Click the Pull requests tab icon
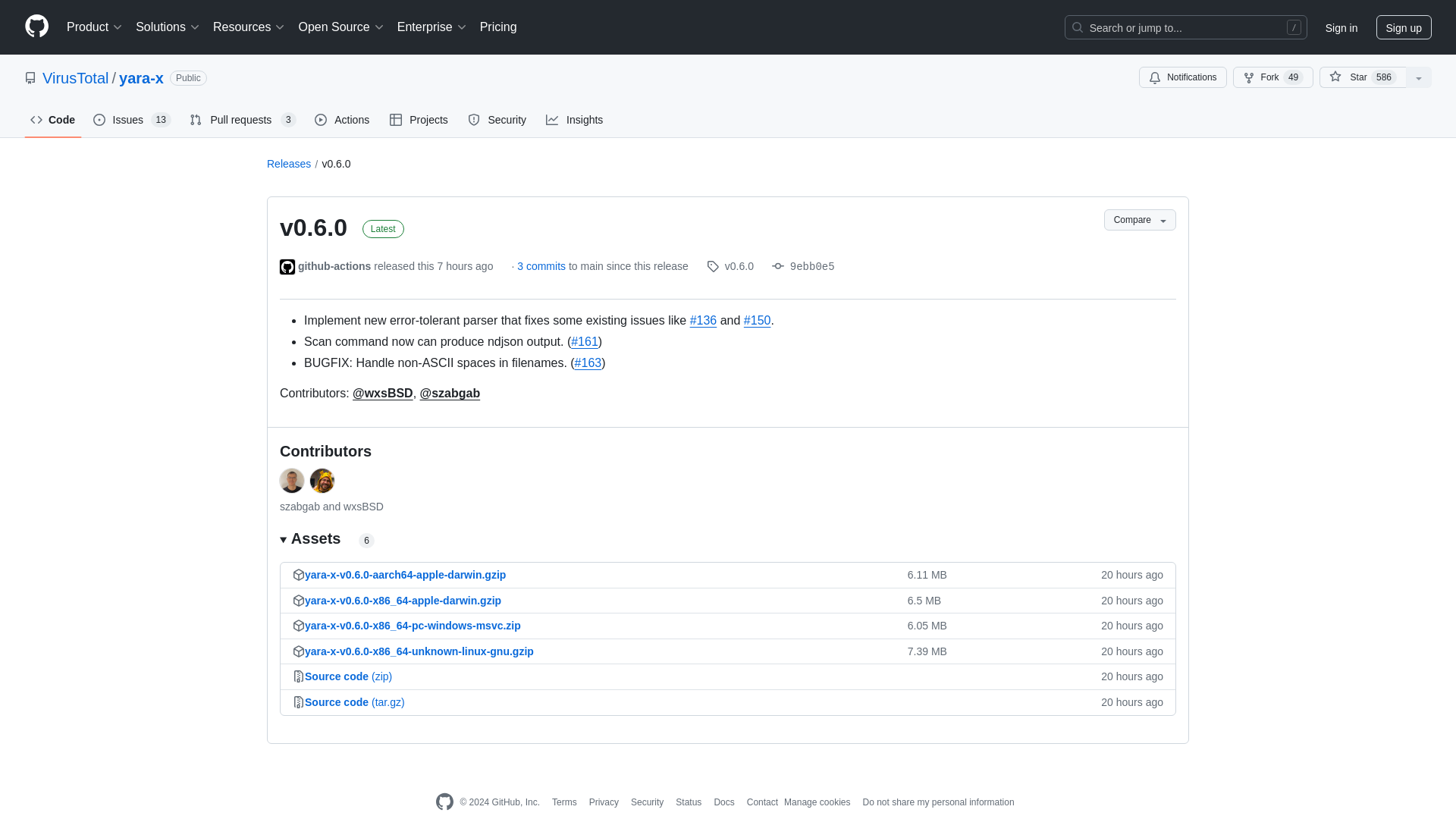The height and width of the screenshot is (819, 1456). [x=196, y=121]
